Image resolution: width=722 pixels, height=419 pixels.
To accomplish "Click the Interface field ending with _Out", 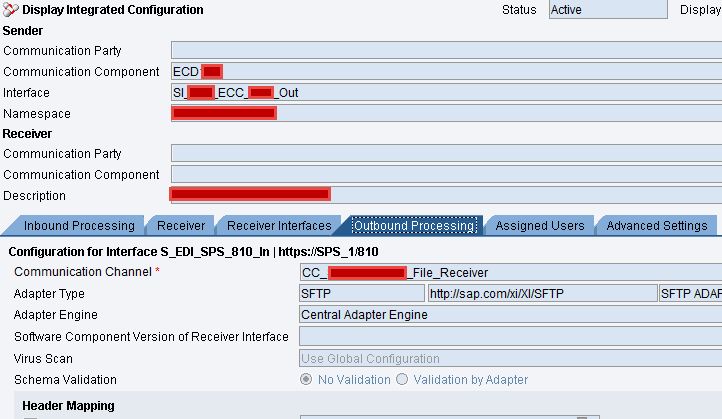I will (x=446, y=93).
